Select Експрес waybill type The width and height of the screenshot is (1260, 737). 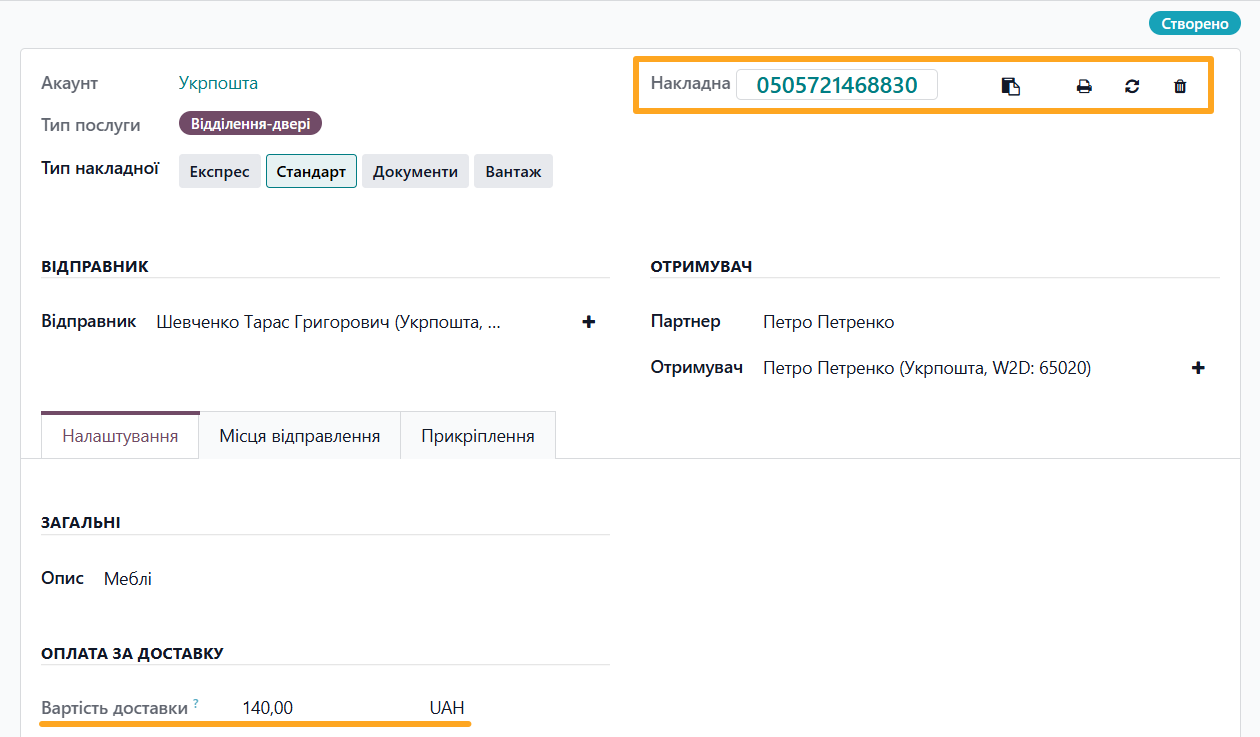click(220, 171)
